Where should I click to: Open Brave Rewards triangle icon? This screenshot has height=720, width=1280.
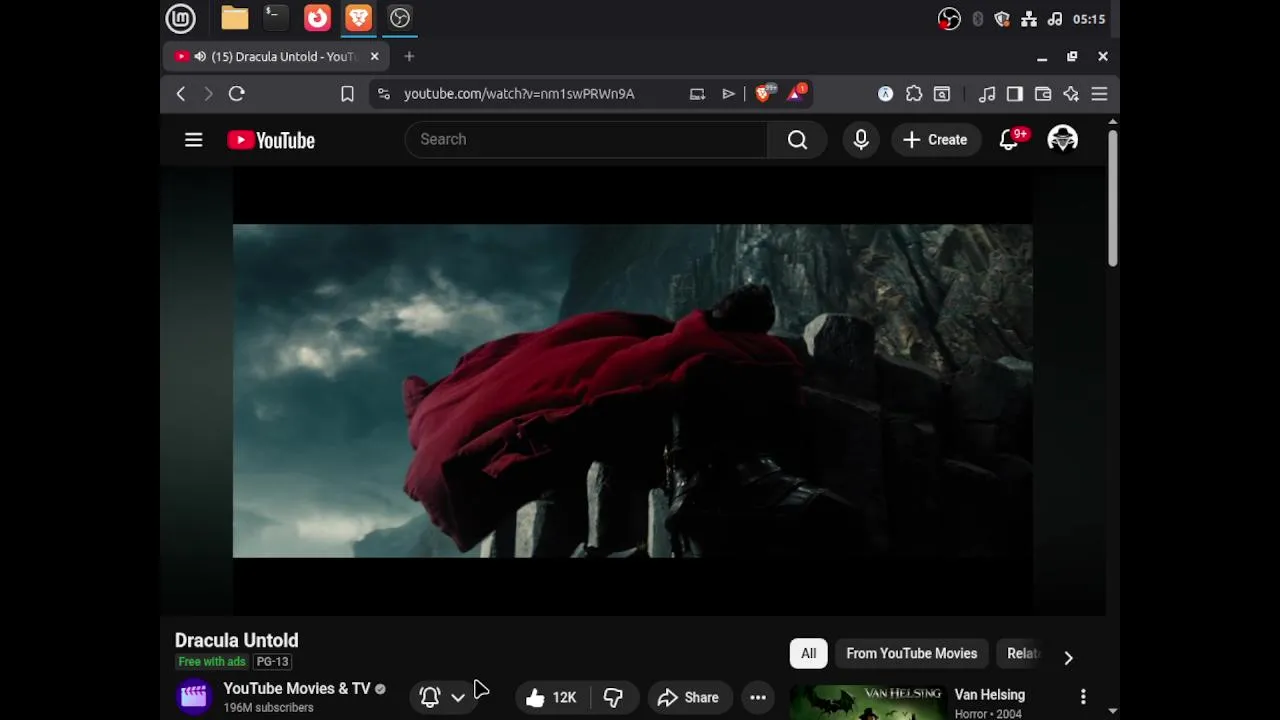[x=797, y=93]
